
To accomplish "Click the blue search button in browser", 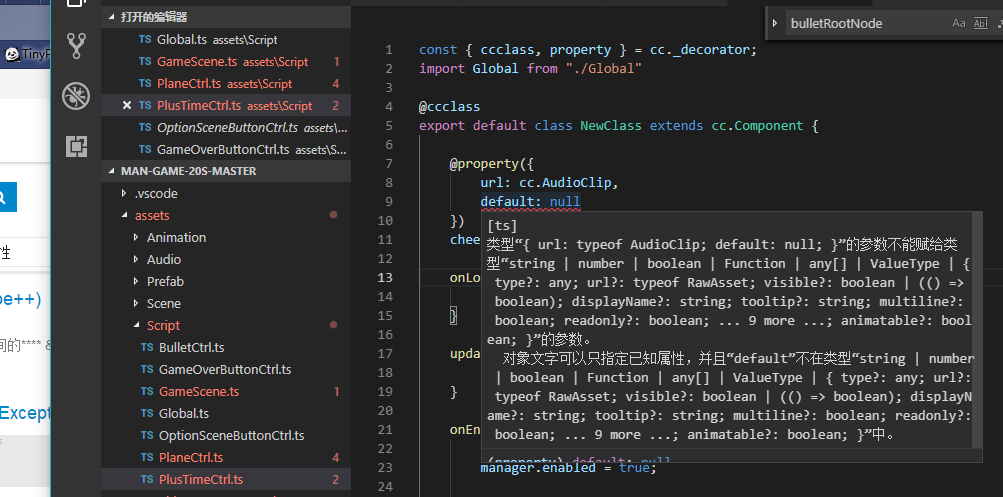I will pyautogui.click(x=7, y=197).
